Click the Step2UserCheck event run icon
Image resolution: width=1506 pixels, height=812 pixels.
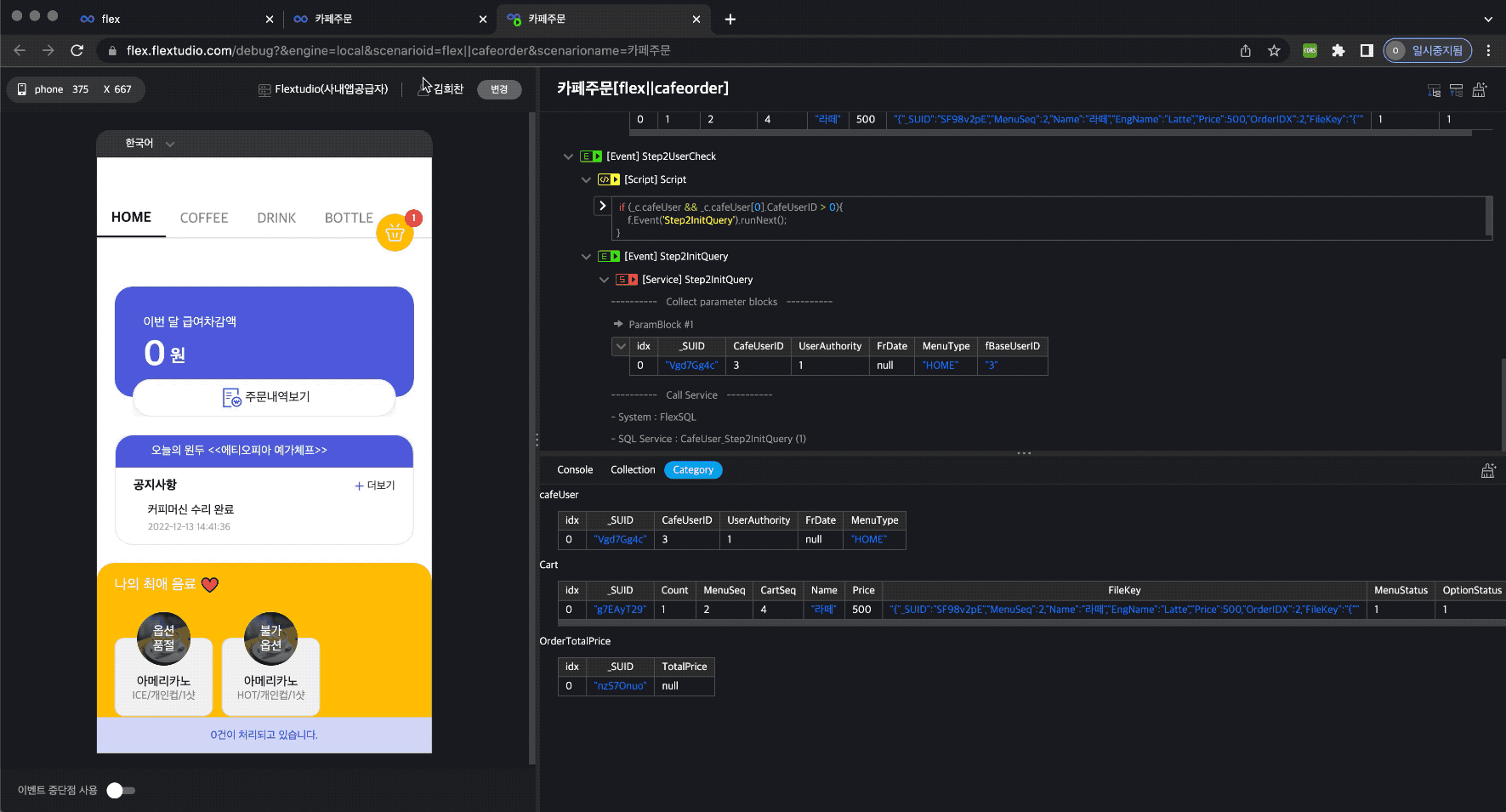coord(591,156)
